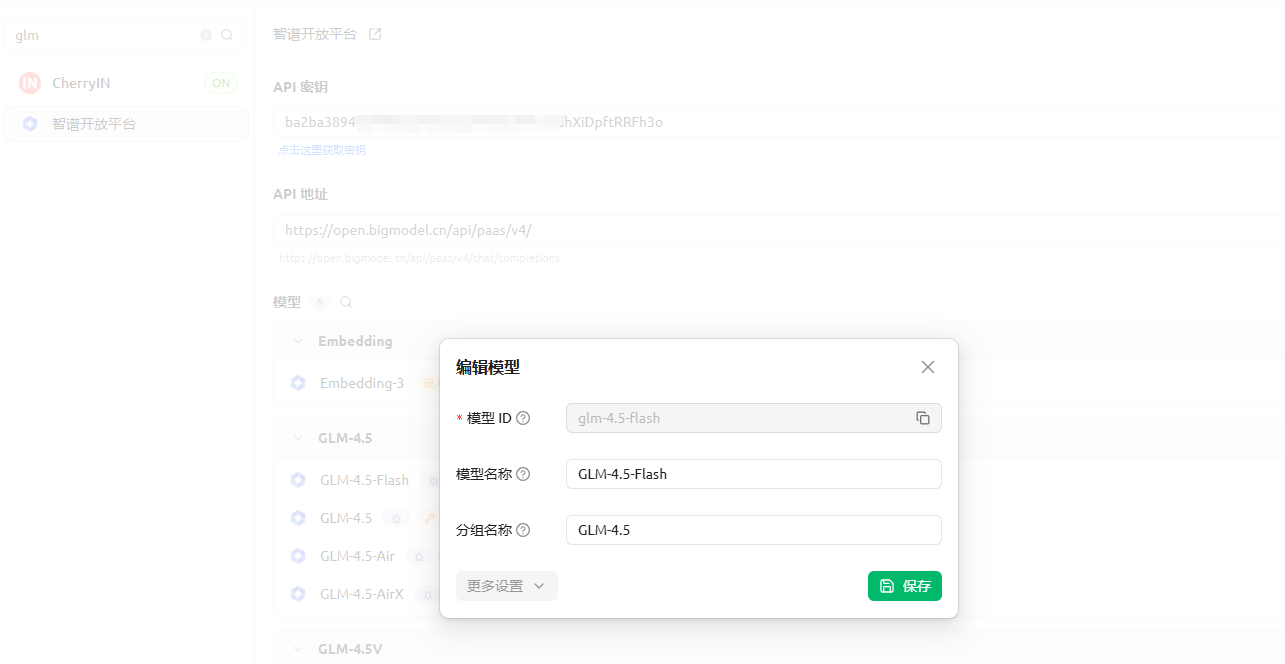Click the vision badge next to GLM-4.5-Flash
The width and height of the screenshot is (1285, 664).
(x=433, y=480)
